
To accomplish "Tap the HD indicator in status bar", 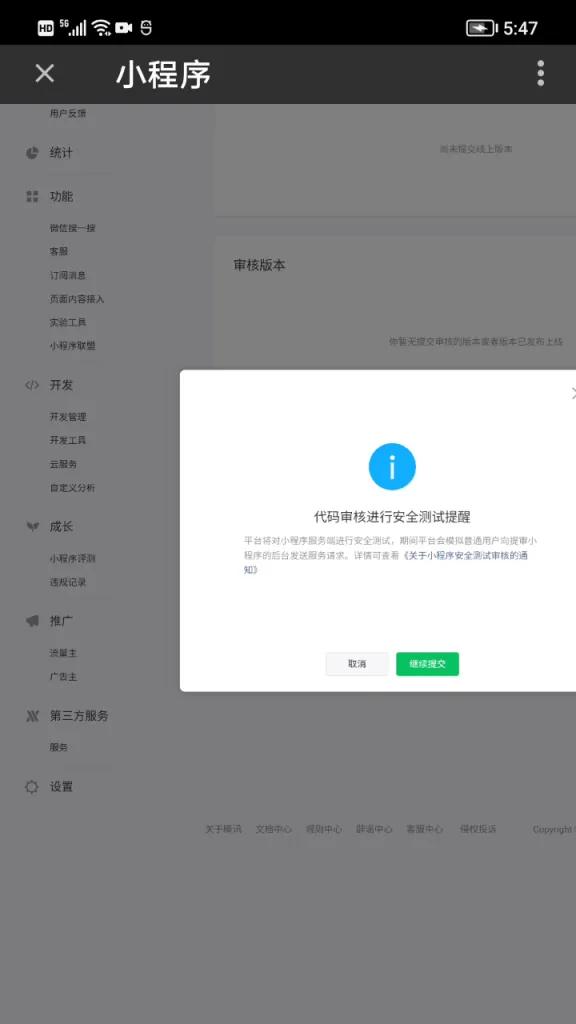I will click(x=46, y=27).
